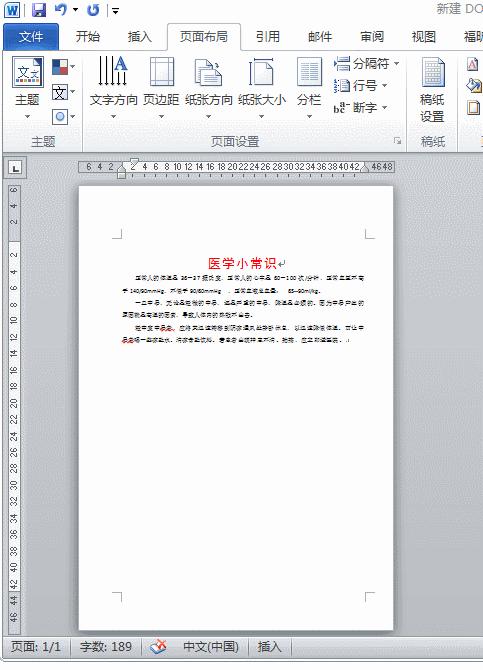Click the 主题 group label
This screenshot has height=670, width=483.
pyautogui.click(x=43, y=141)
